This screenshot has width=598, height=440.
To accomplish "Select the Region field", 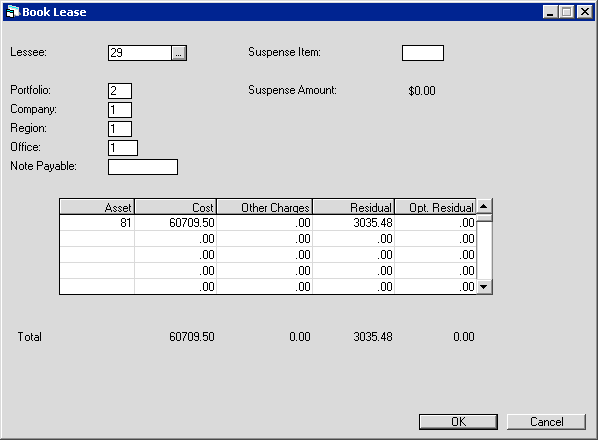I will (120, 129).
